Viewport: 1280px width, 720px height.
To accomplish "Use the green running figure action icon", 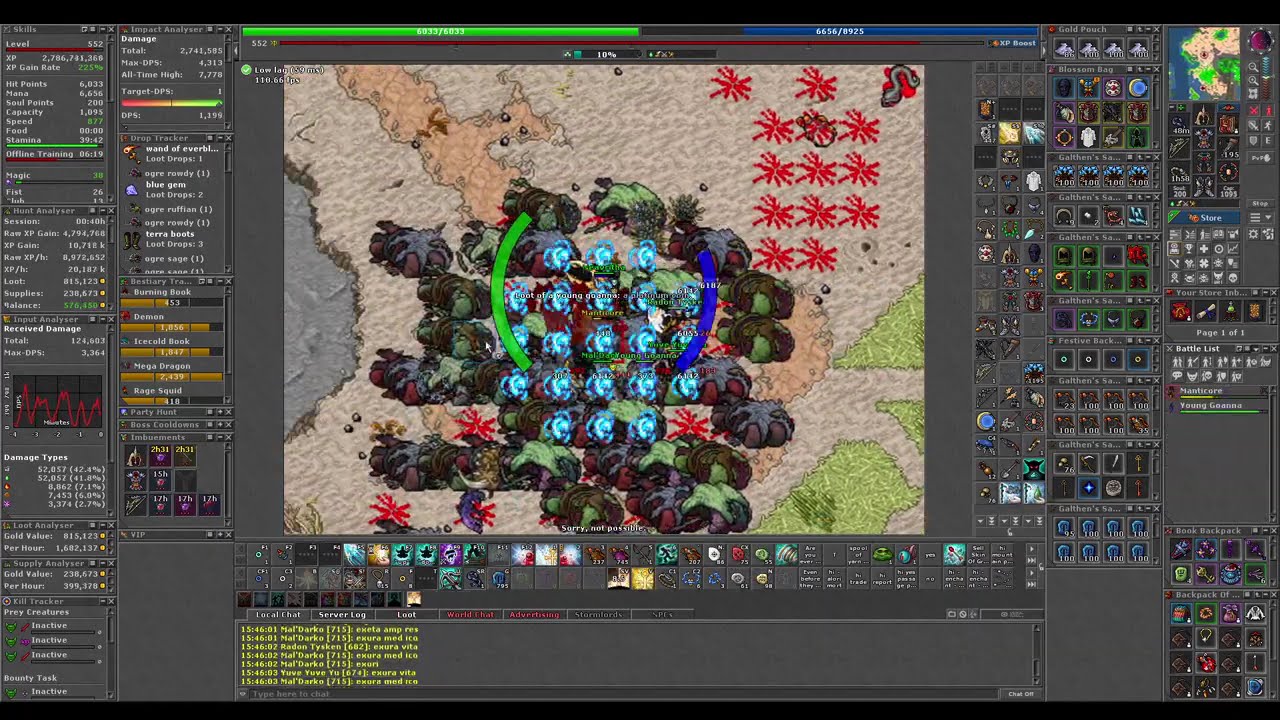I will coord(668,554).
